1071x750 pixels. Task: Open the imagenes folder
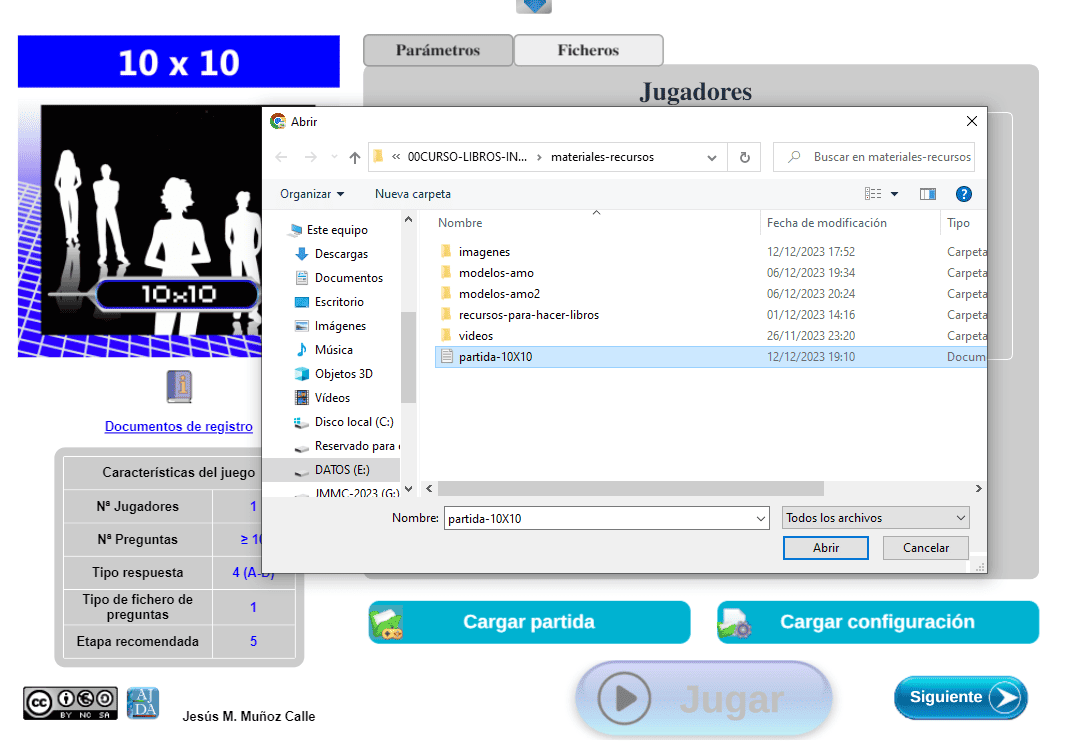pyautogui.click(x=484, y=252)
